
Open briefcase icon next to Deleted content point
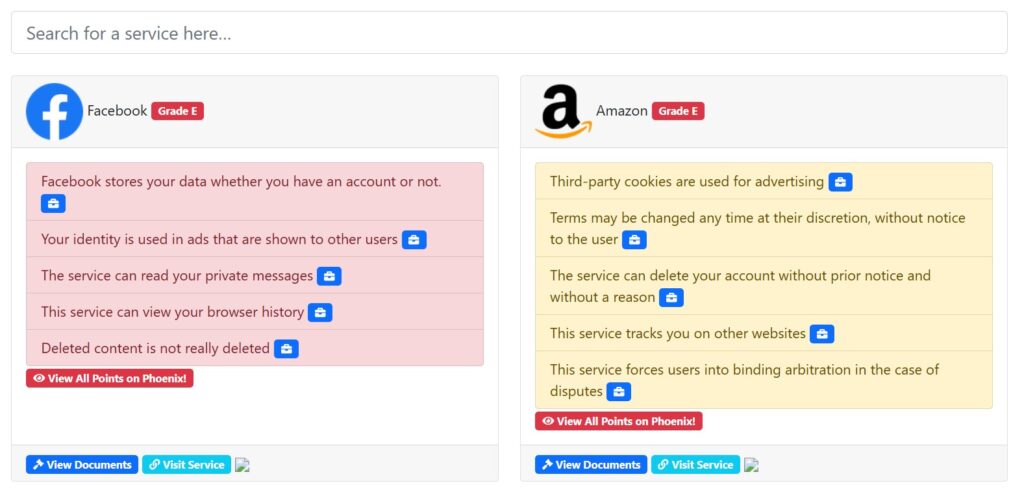point(286,349)
